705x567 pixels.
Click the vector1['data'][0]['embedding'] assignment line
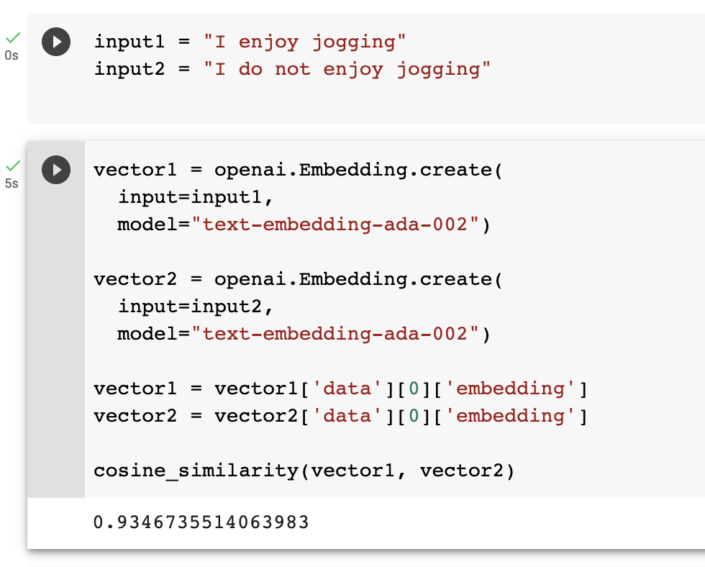click(x=340, y=388)
